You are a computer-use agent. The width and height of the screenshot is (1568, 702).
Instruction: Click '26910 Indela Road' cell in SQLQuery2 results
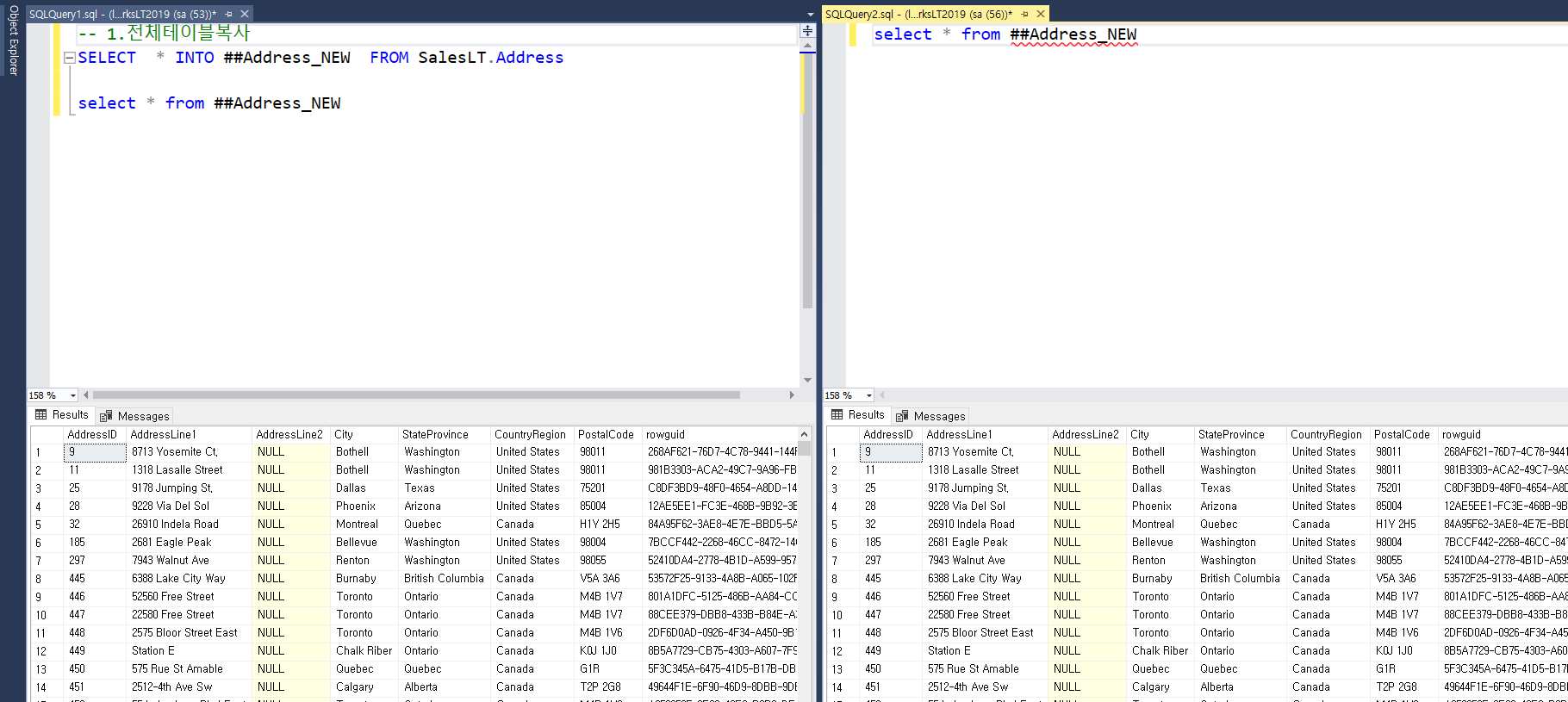coord(985,525)
